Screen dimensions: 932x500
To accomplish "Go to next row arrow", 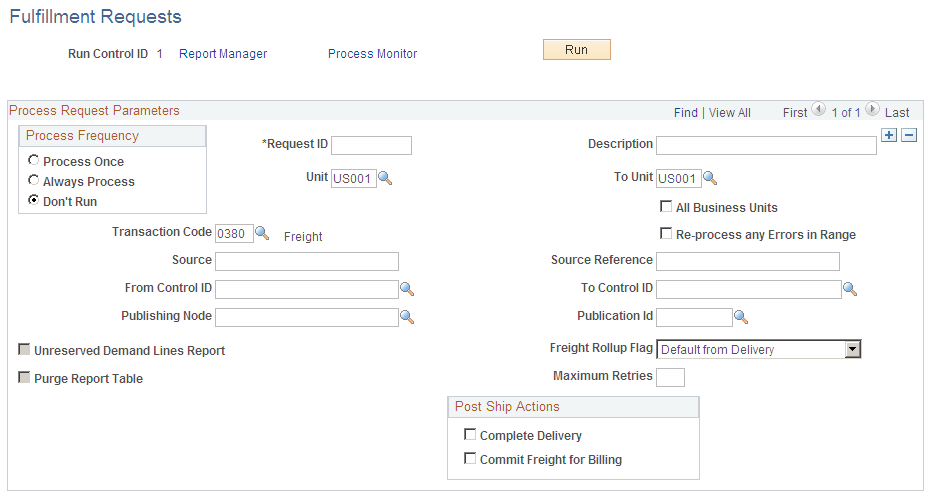I will click(x=872, y=109).
